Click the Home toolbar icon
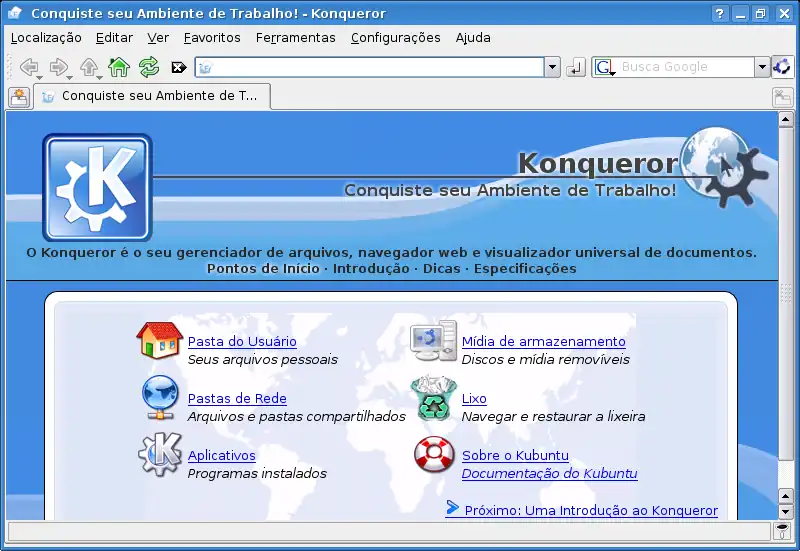This screenshot has width=800, height=551. click(119, 67)
